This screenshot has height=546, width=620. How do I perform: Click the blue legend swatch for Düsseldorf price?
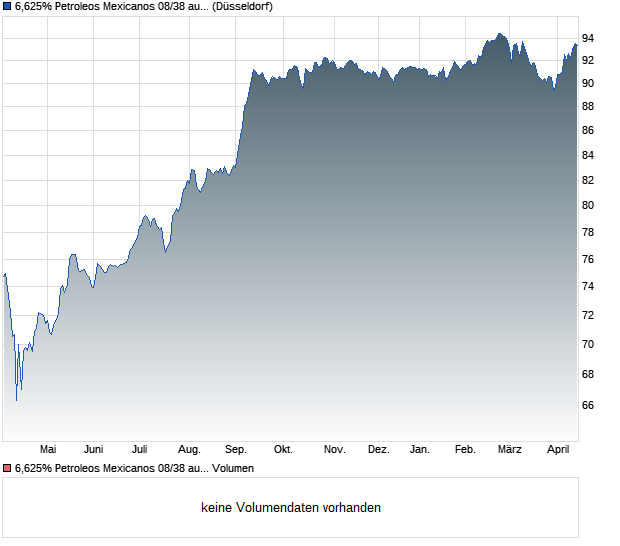pyautogui.click(x=7, y=7)
